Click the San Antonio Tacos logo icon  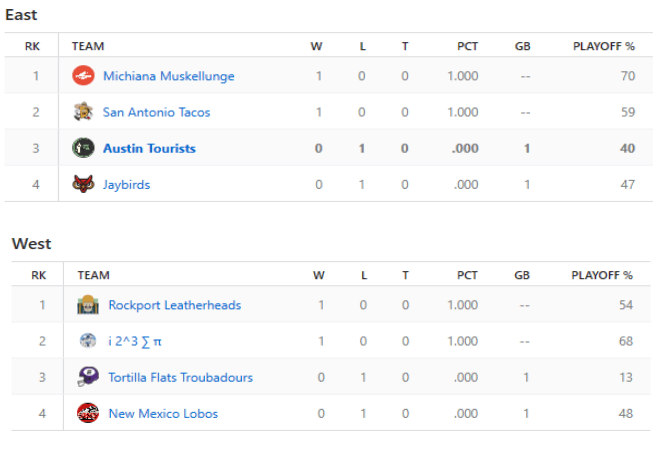point(83,112)
